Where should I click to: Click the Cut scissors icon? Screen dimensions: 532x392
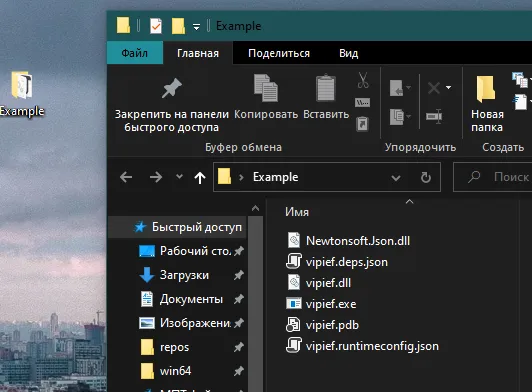(363, 80)
